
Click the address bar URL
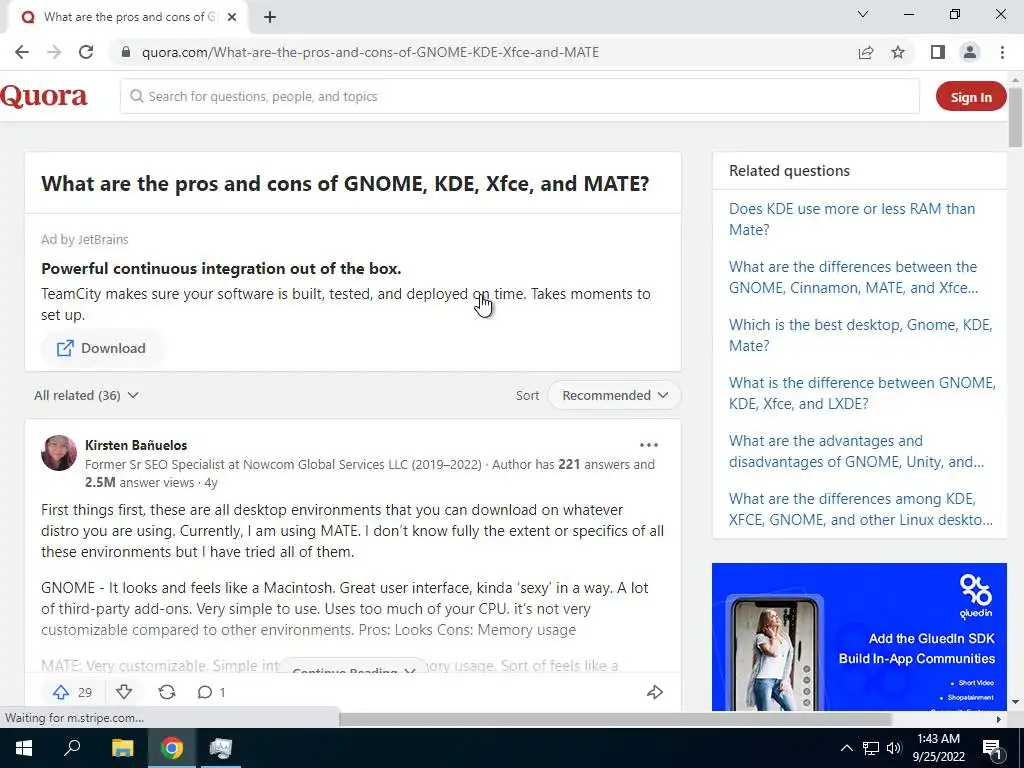point(370,52)
